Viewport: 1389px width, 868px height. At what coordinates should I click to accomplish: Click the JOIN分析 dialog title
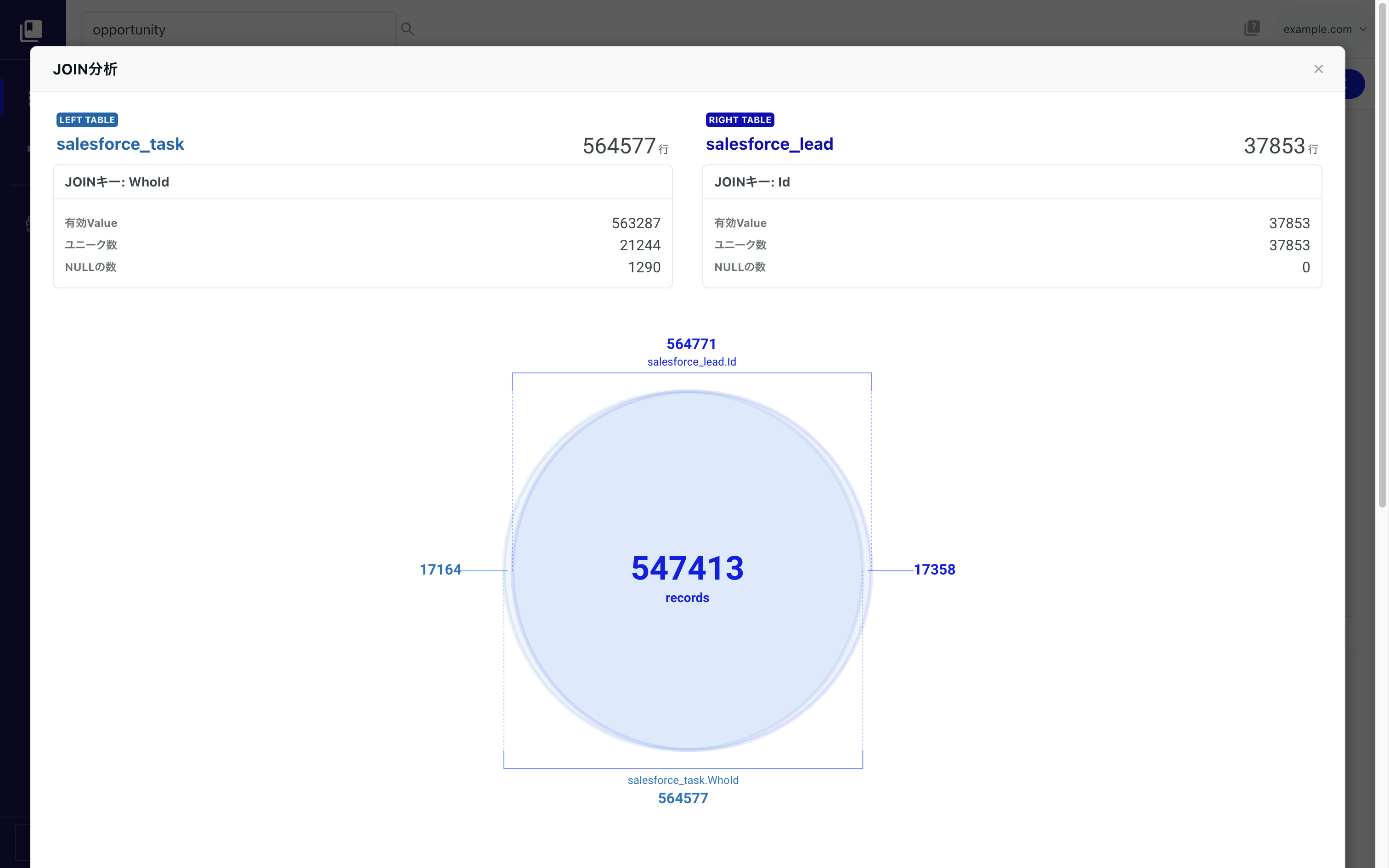[x=85, y=69]
